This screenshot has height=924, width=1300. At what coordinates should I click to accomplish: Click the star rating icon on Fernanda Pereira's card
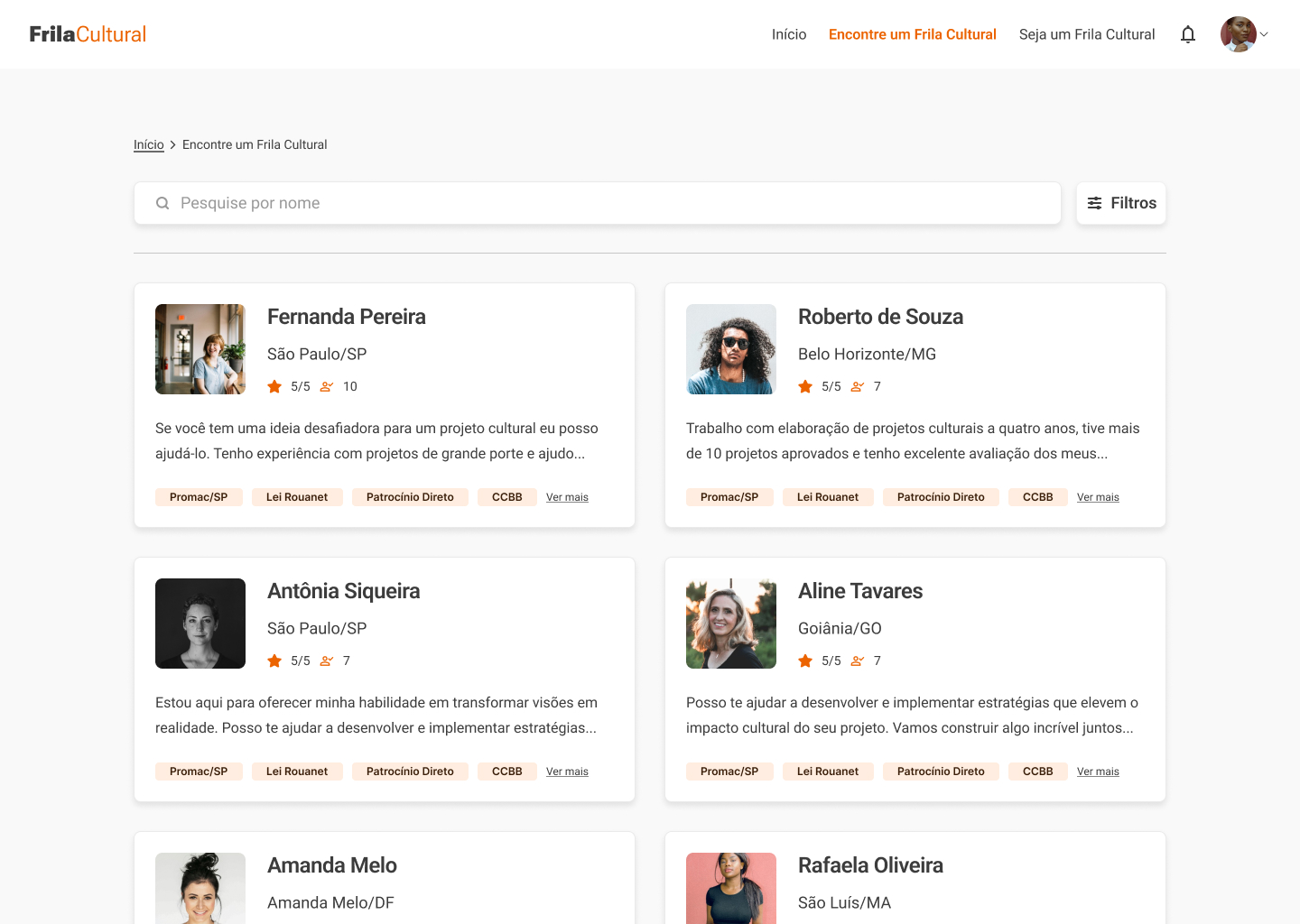274,386
